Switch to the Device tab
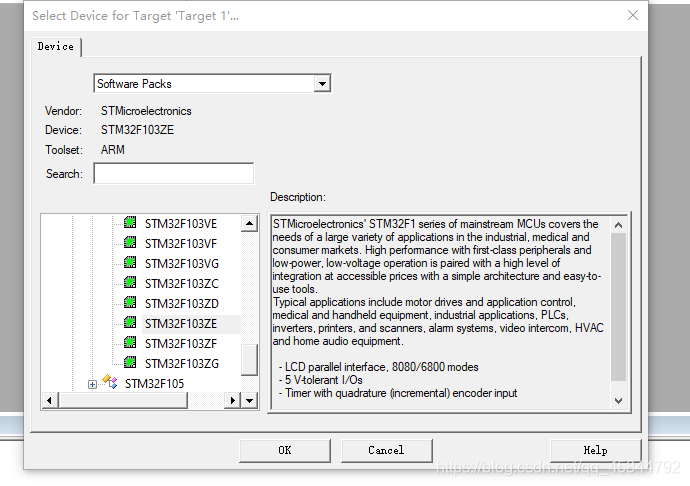This screenshot has width=690, height=486. [x=55, y=47]
